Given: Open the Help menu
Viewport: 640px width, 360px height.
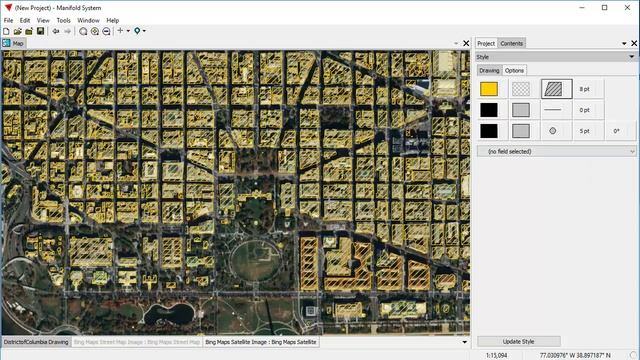Looking at the screenshot, I should (113, 20).
